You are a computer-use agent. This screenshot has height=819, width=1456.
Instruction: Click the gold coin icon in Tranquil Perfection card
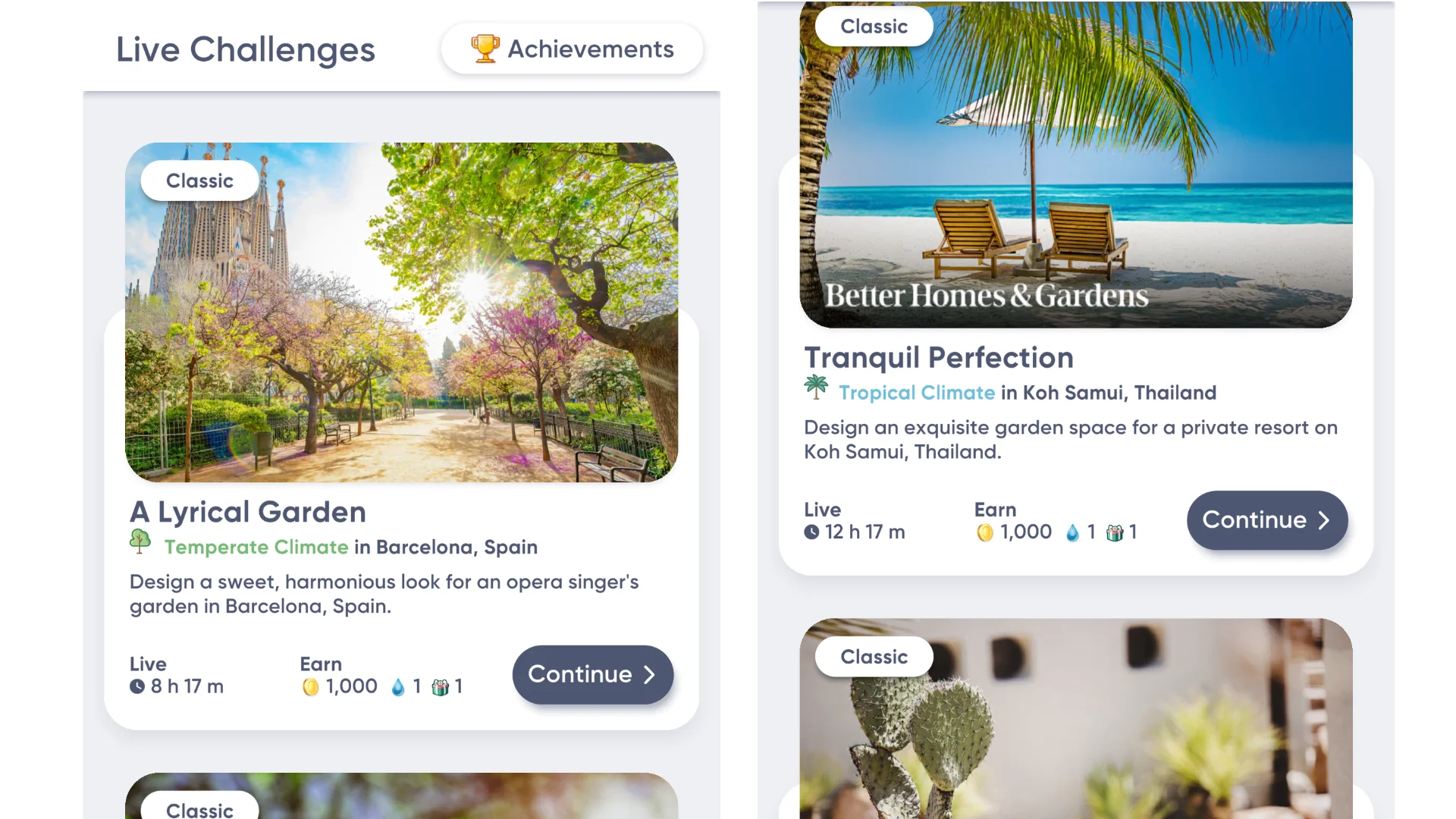pos(984,533)
